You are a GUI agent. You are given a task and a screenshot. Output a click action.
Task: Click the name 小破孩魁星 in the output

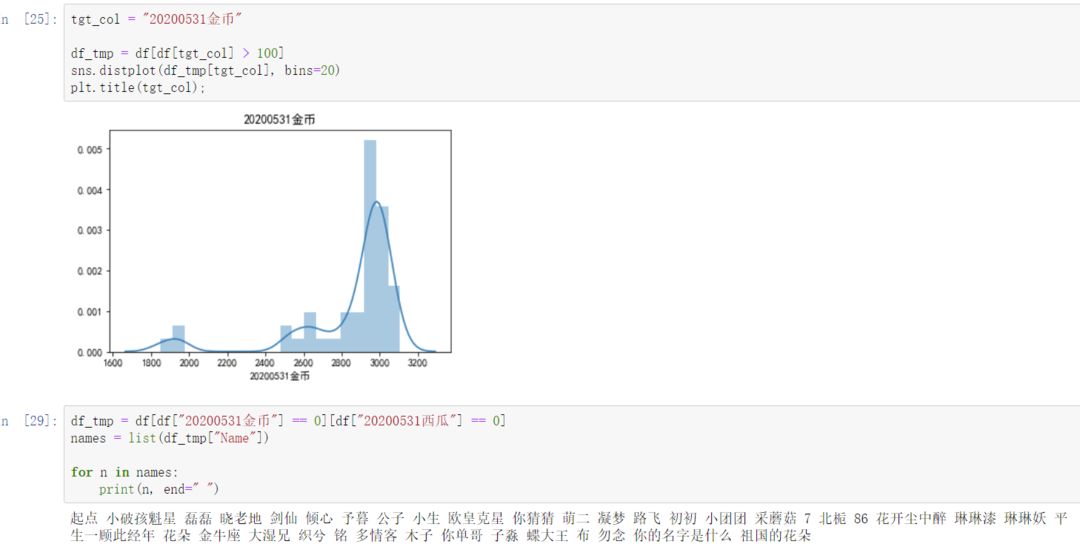(x=141, y=518)
